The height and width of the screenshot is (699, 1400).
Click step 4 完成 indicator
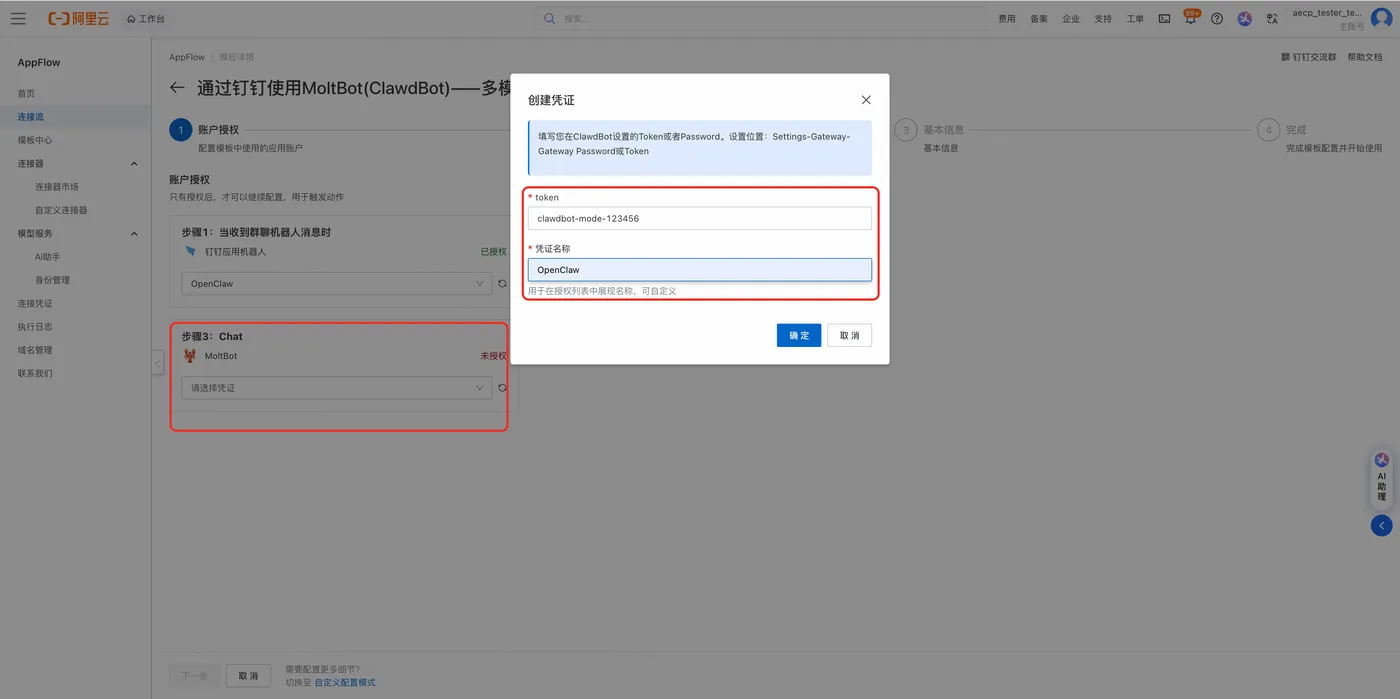(1268, 130)
